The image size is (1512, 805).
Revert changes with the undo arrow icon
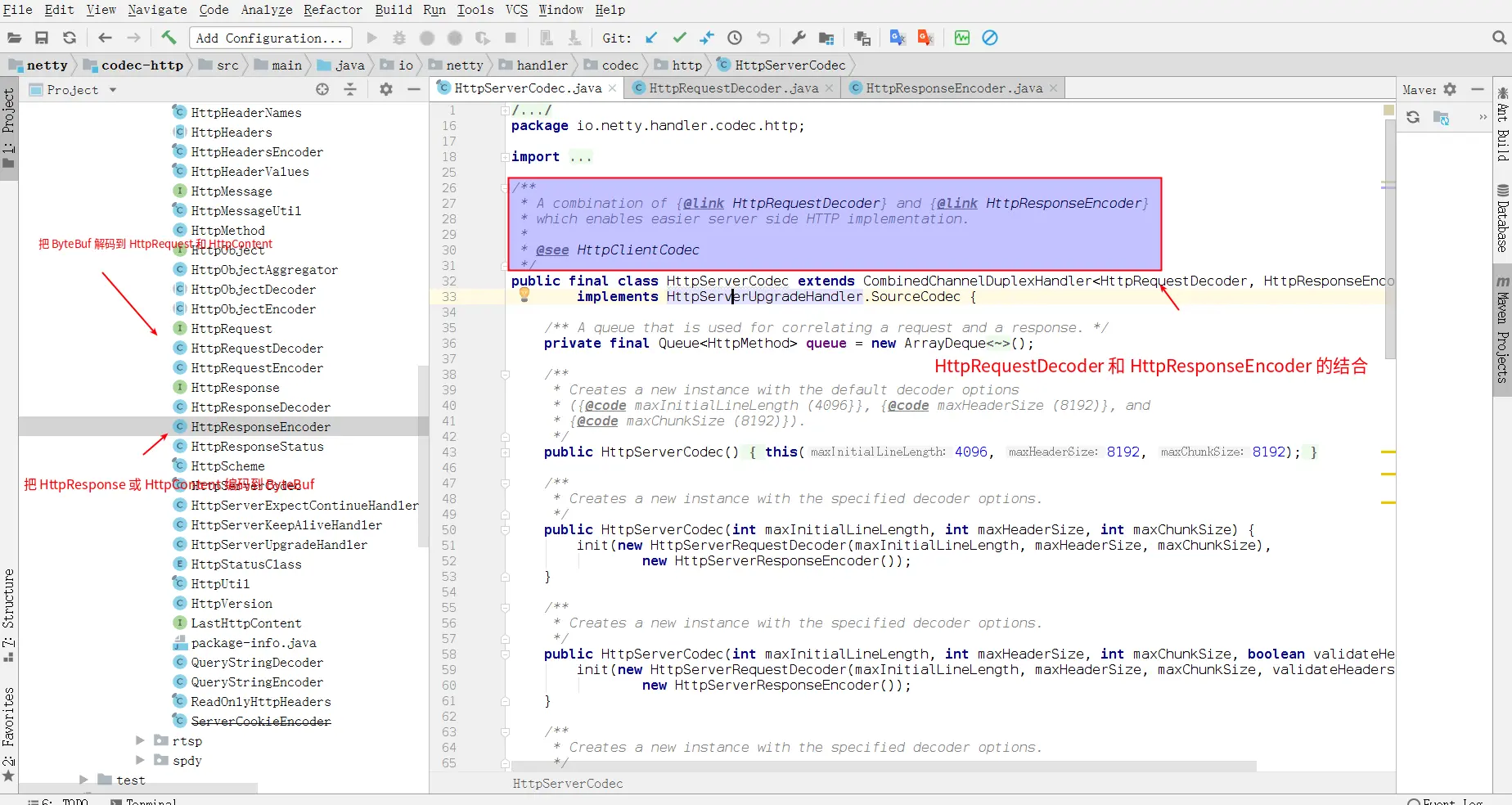(x=763, y=38)
